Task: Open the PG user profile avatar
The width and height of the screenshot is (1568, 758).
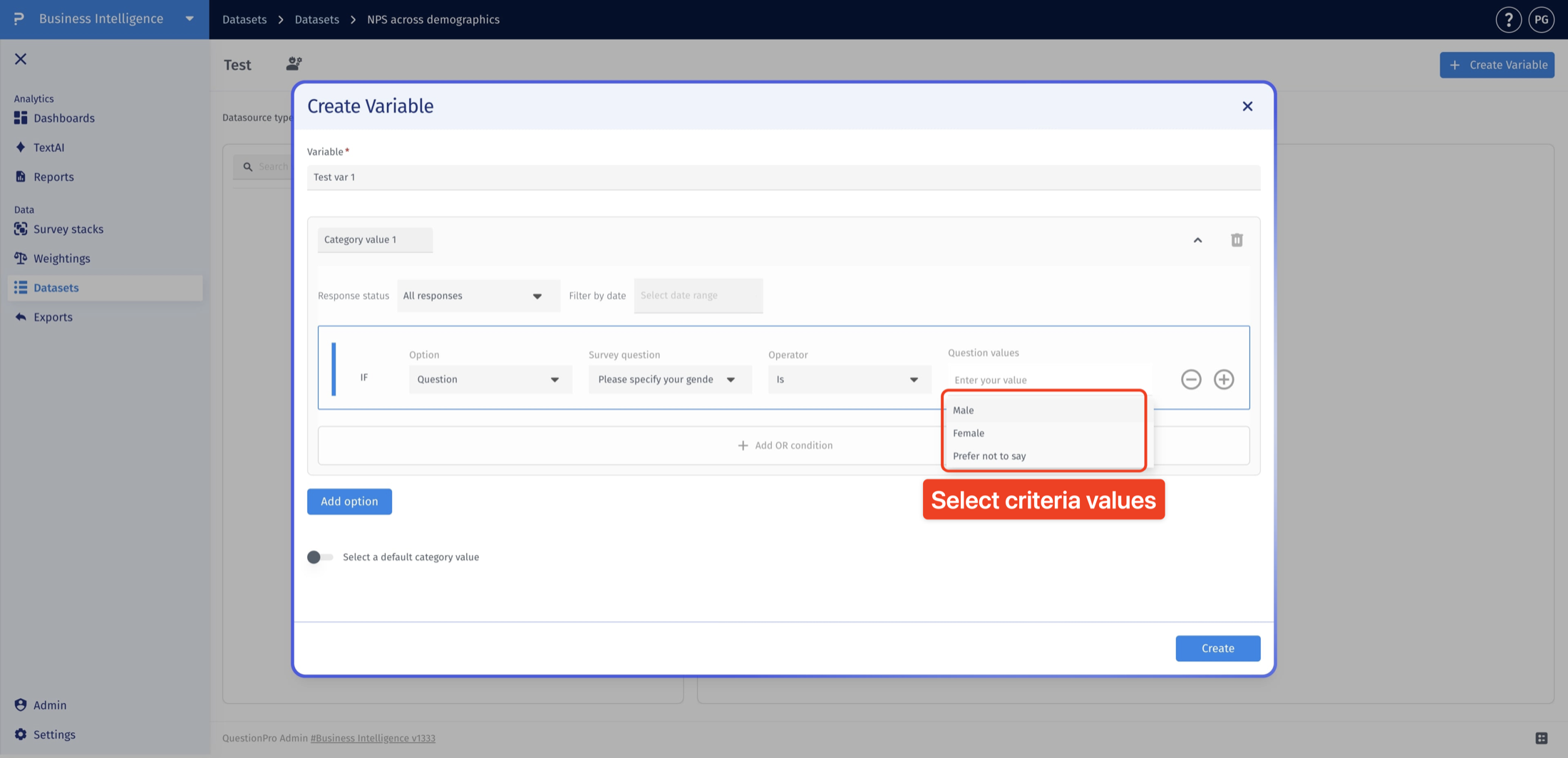Action: click(1541, 19)
